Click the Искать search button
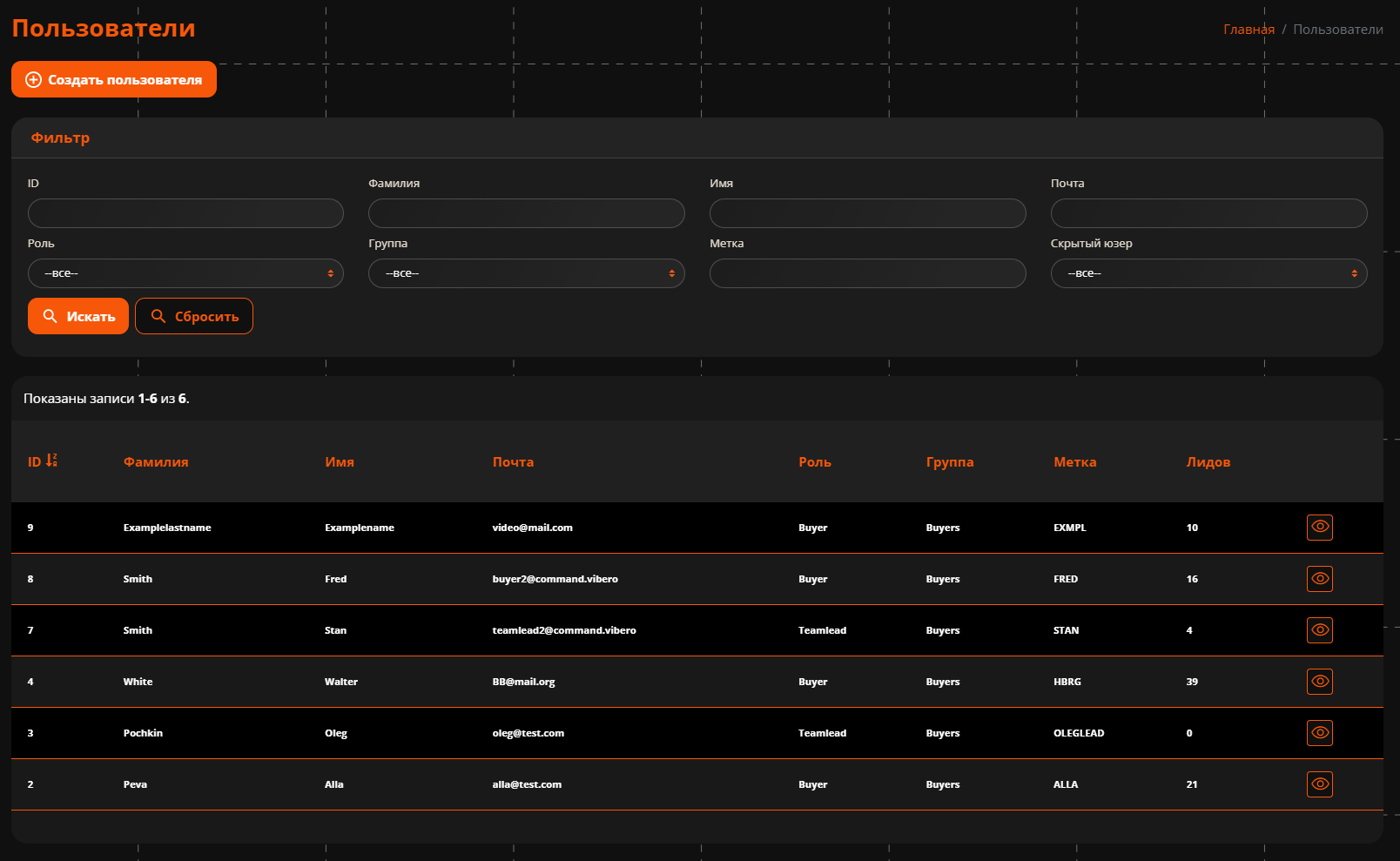This screenshot has height=861, width=1400. (x=78, y=316)
